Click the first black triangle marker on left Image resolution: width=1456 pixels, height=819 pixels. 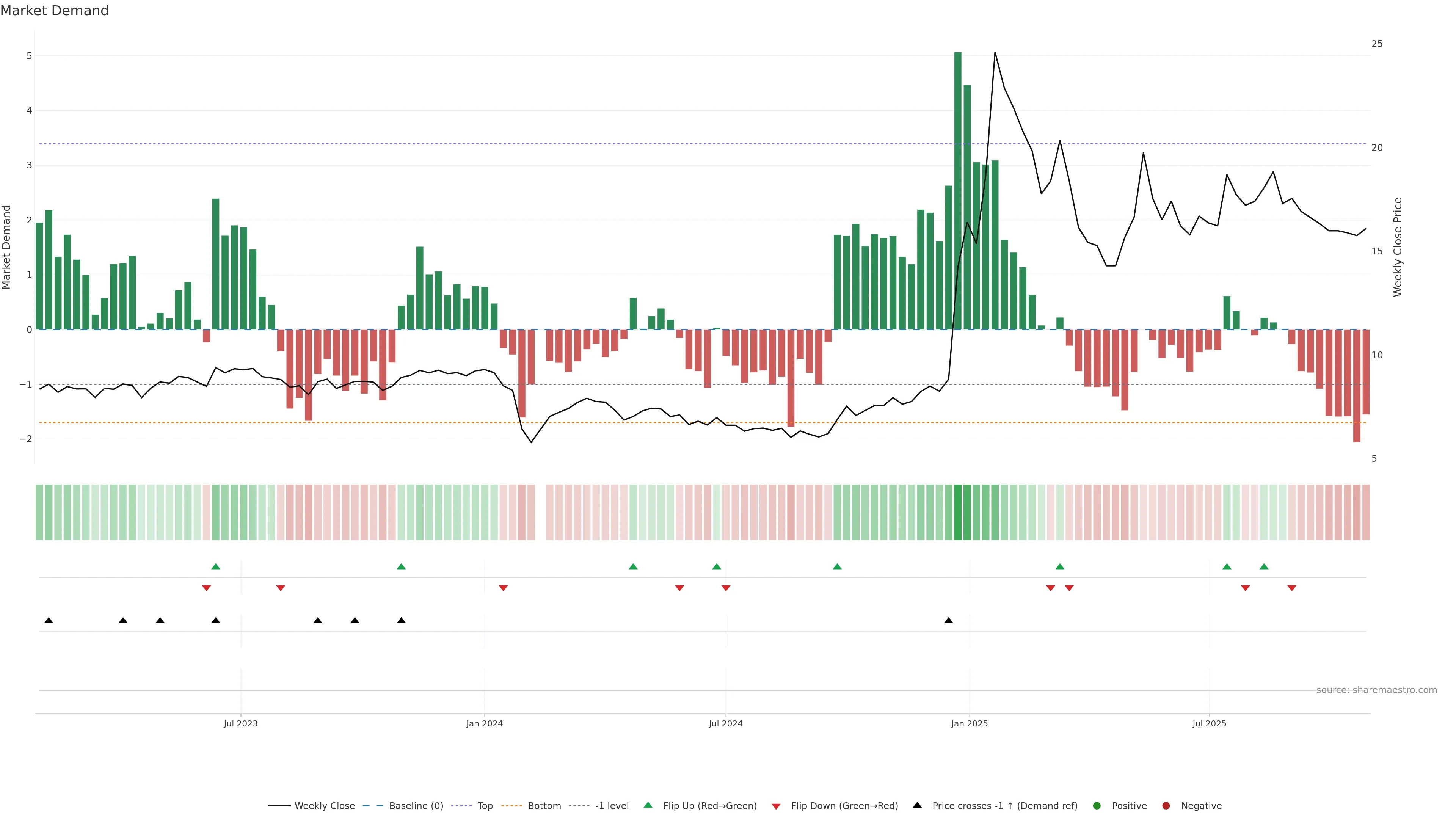[x=49, y=621]
